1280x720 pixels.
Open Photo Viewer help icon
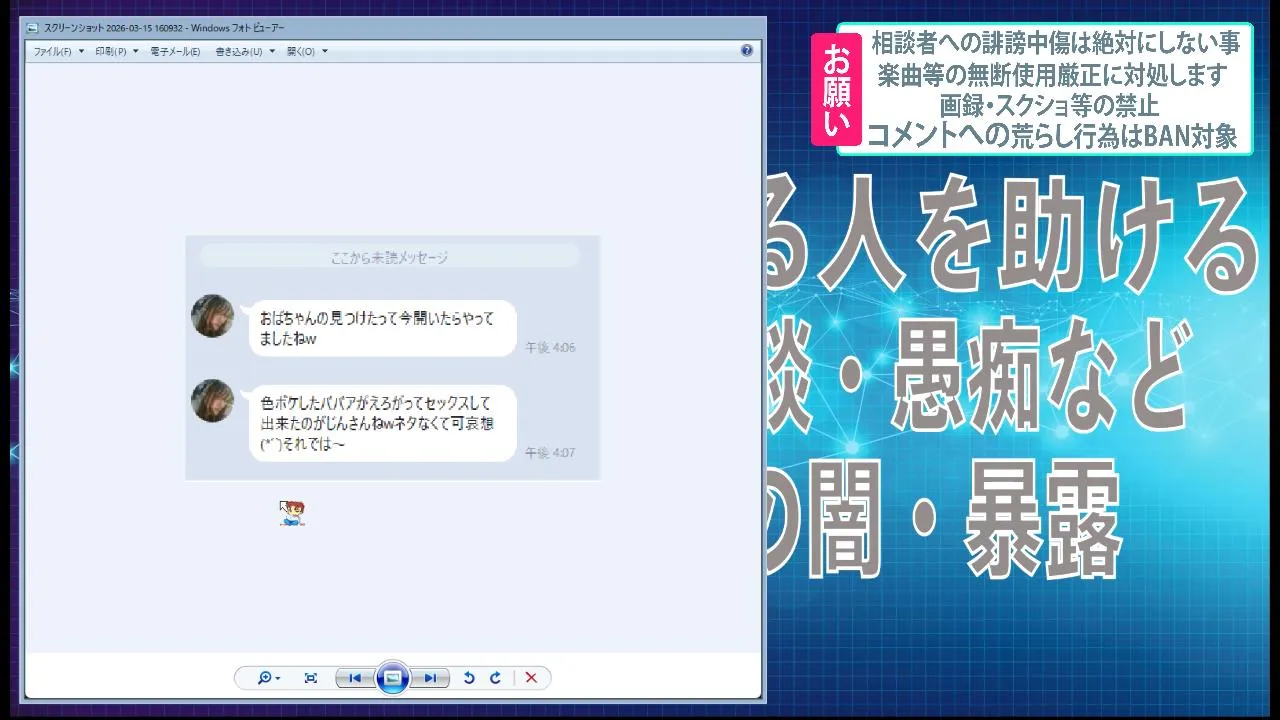click(x=746, y=50)
